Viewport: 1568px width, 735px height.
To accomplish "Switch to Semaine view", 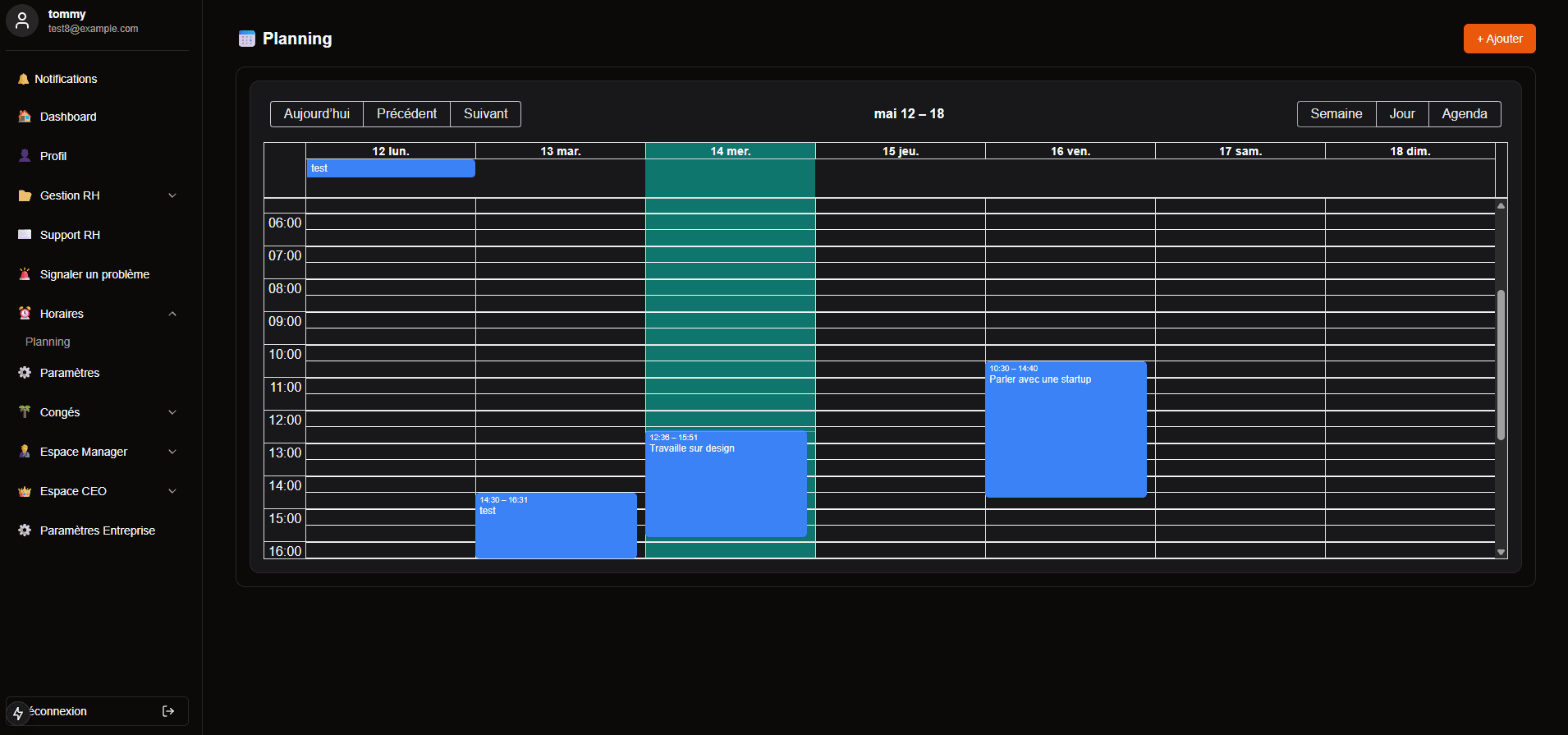I will pos(1336,114).
